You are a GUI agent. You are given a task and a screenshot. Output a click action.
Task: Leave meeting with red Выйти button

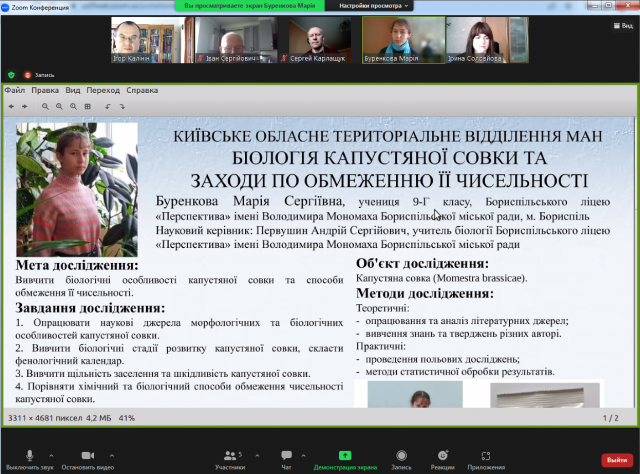pos(617,460)
